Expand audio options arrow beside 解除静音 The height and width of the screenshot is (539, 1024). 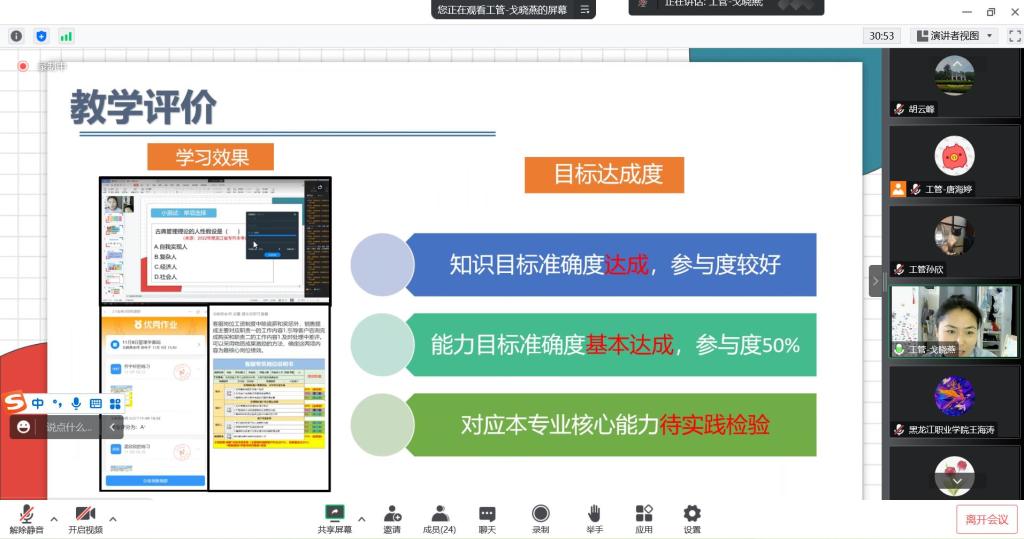coord(54,519)
